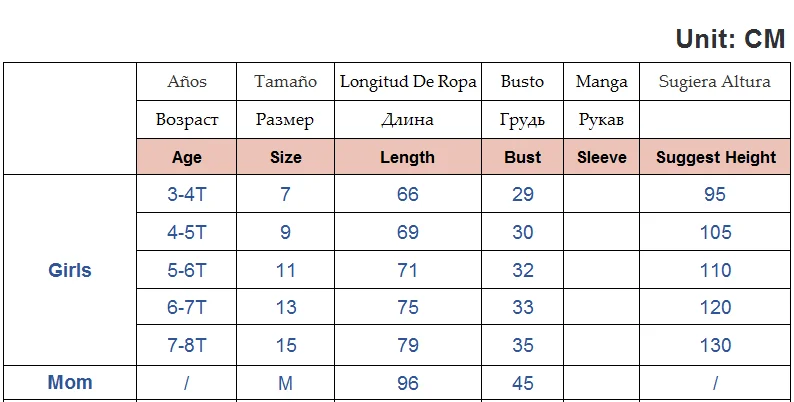Select the length value 66
The height and width of the screenshot is (402, 794).
click(408, 194)
